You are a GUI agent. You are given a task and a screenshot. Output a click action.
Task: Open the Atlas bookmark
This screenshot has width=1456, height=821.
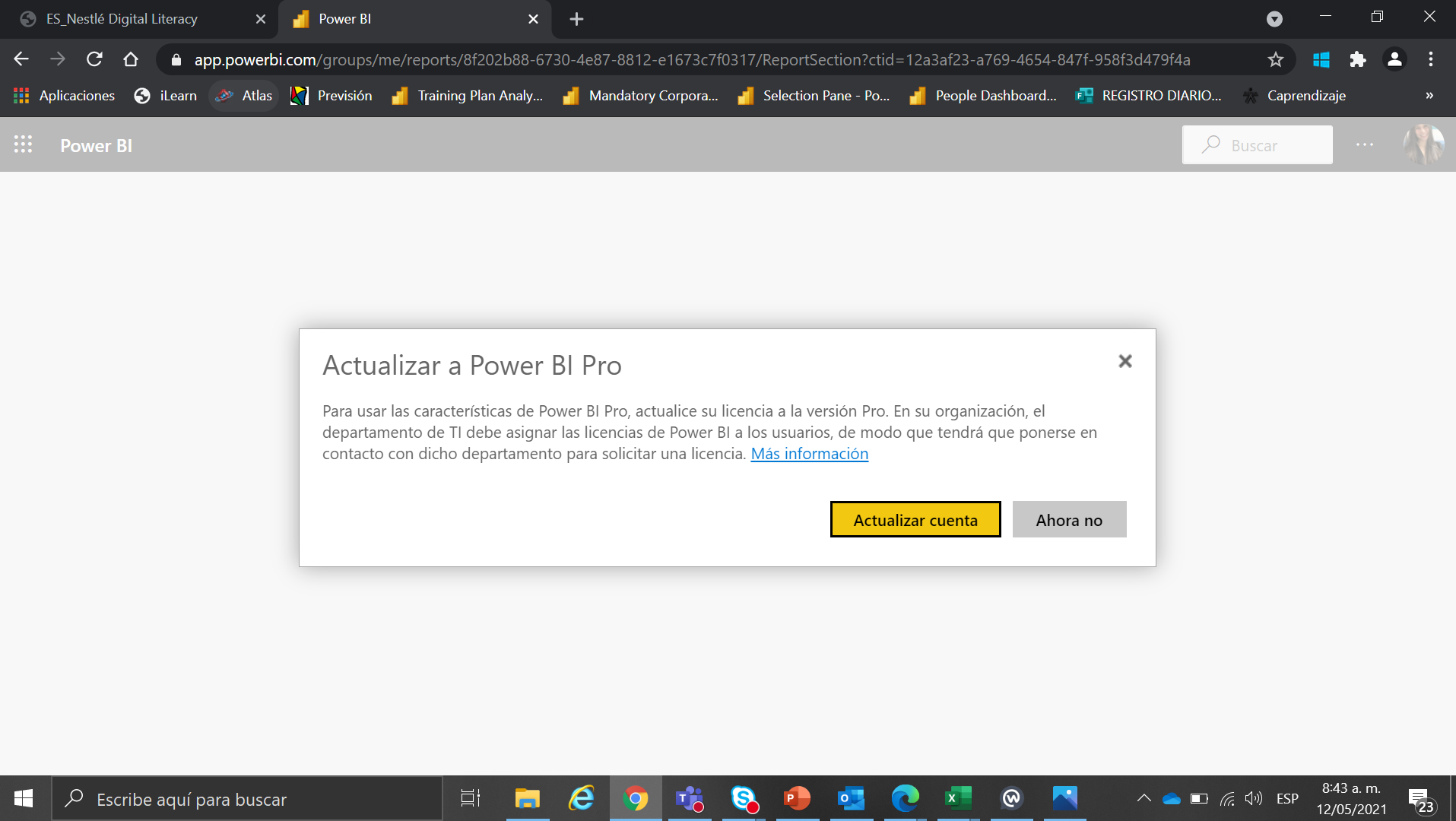[x=244, y=96]
